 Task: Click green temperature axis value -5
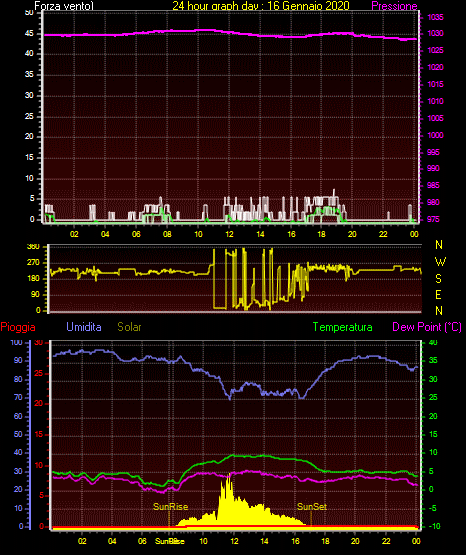(433, 508)
